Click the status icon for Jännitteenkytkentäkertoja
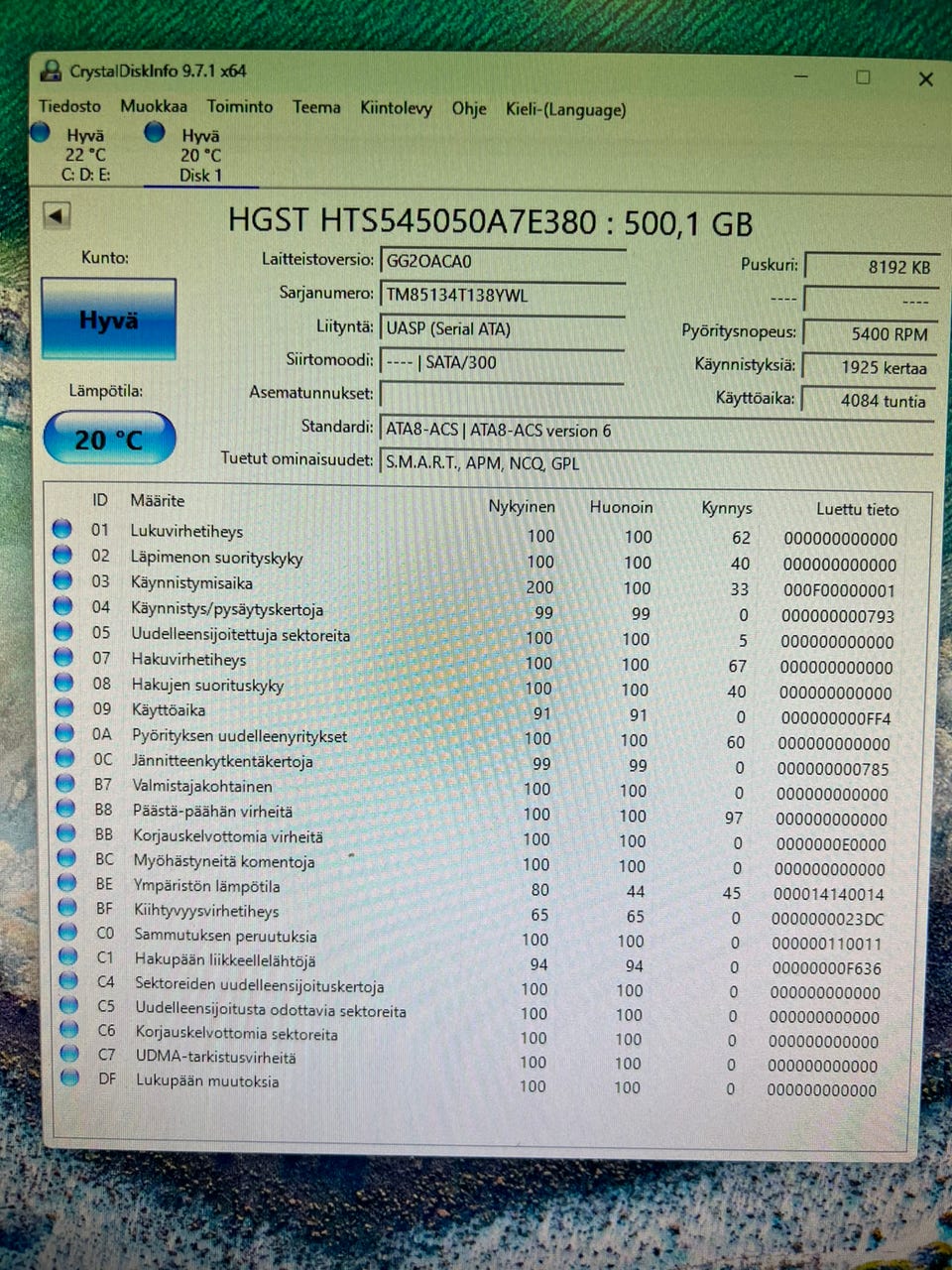 [x=64, y=759]
